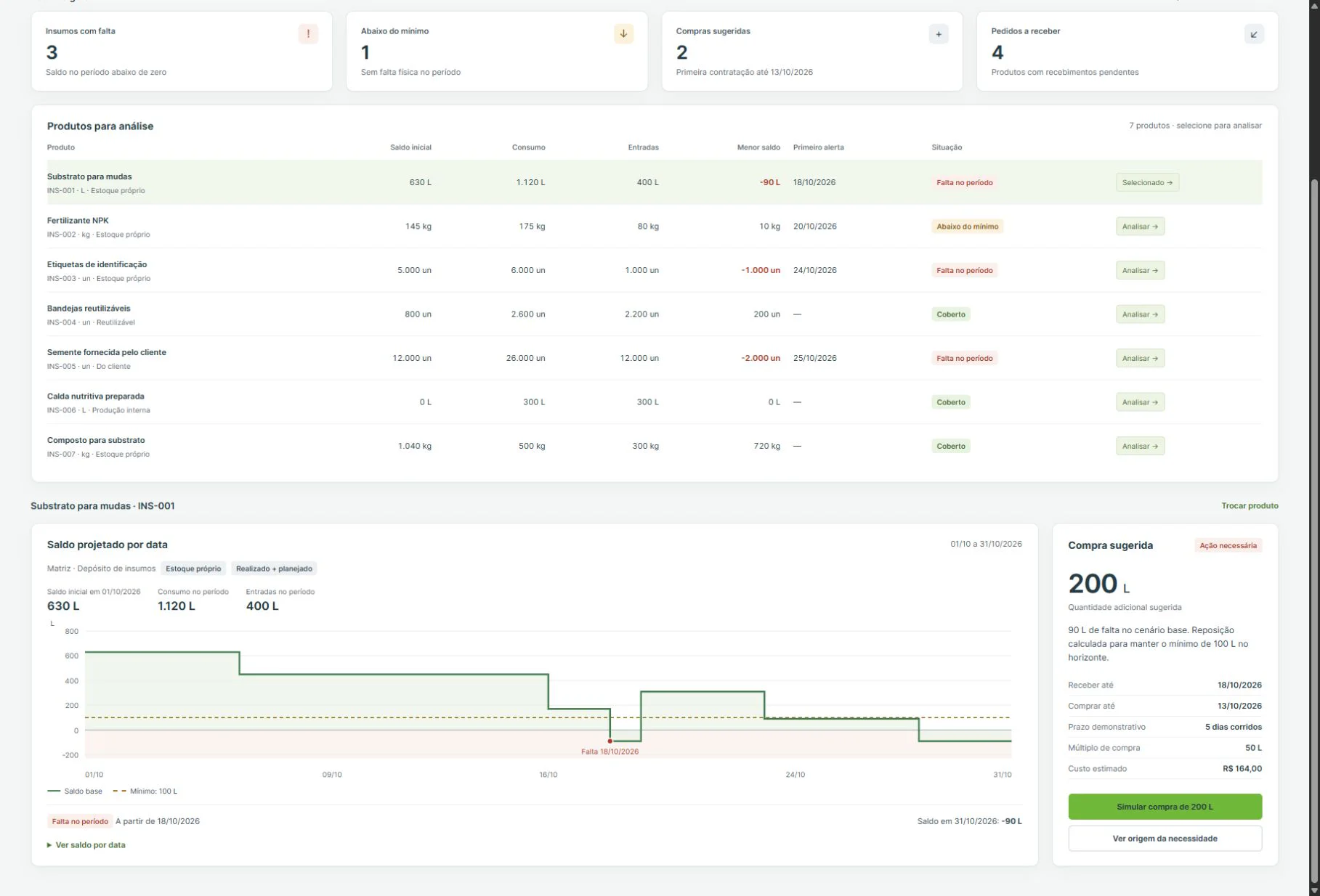Image resolution: width=1320 pixels, height=896 pixels.
Task: Click the Primeiro alerta column header
Action: [x=819, y=147]
